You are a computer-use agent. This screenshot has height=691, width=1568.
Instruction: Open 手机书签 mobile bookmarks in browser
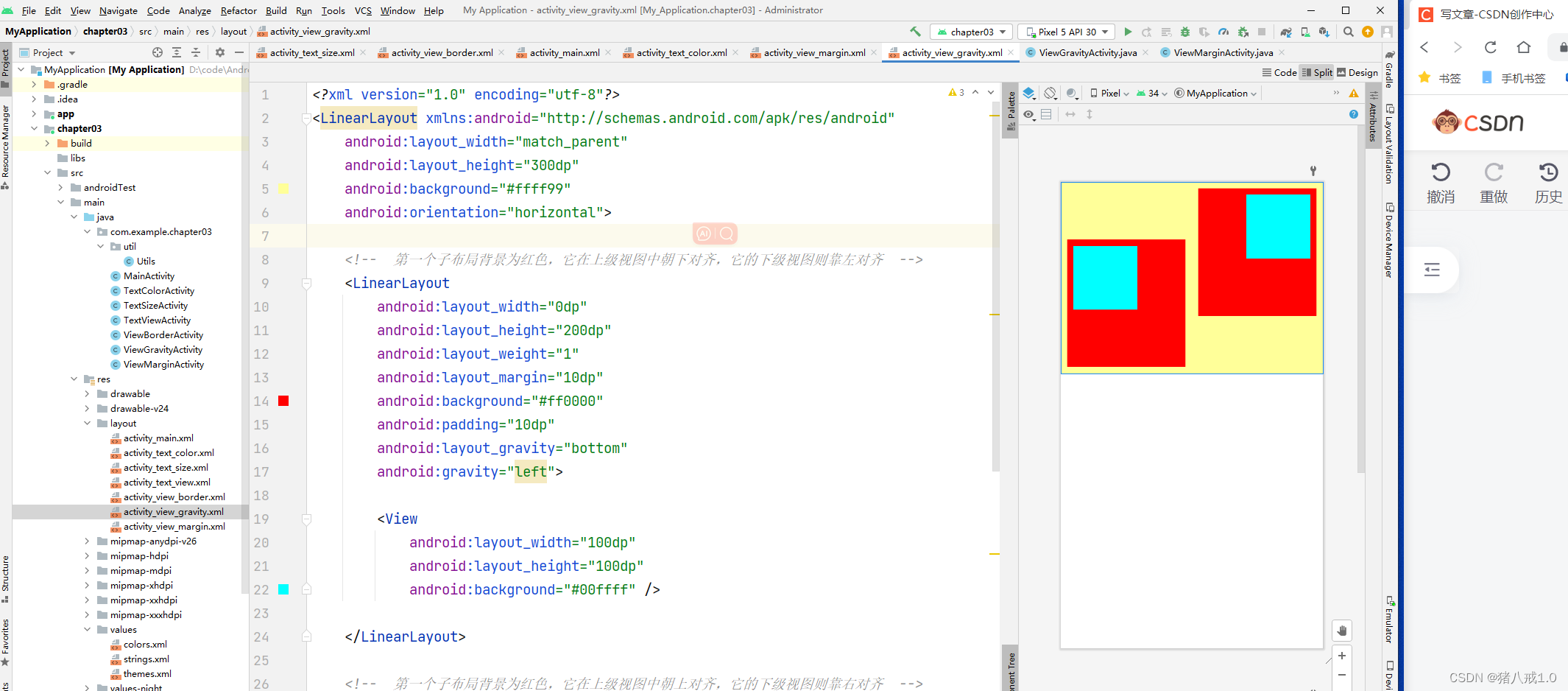[1513, 78]
